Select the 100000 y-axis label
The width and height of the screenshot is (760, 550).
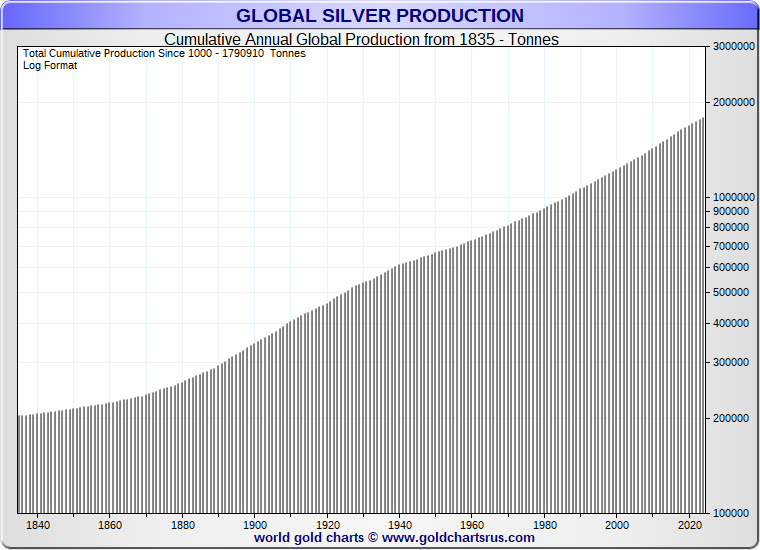732,512
